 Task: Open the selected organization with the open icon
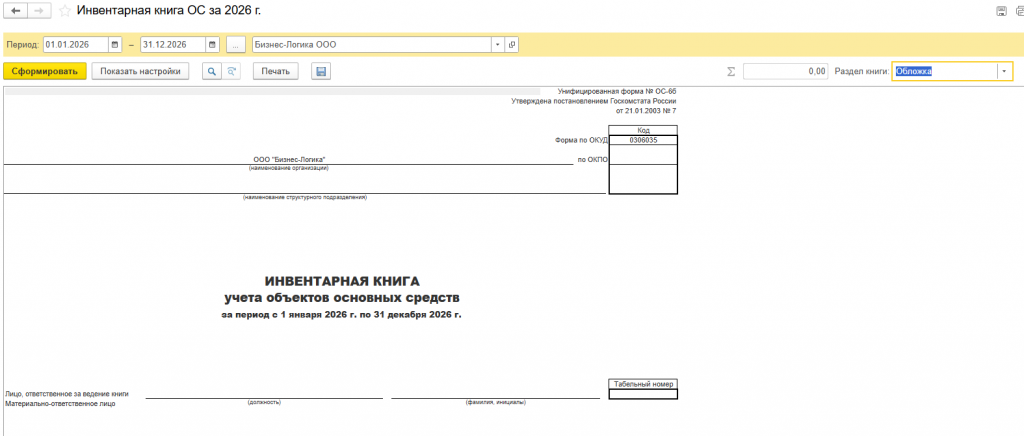[x=512, y=45]
